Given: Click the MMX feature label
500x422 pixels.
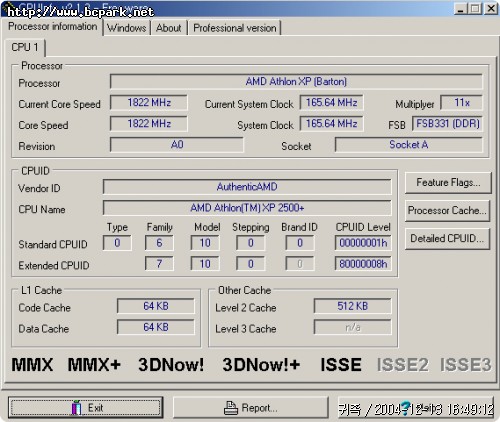Looking at the screenshot, I should point(32,365).
